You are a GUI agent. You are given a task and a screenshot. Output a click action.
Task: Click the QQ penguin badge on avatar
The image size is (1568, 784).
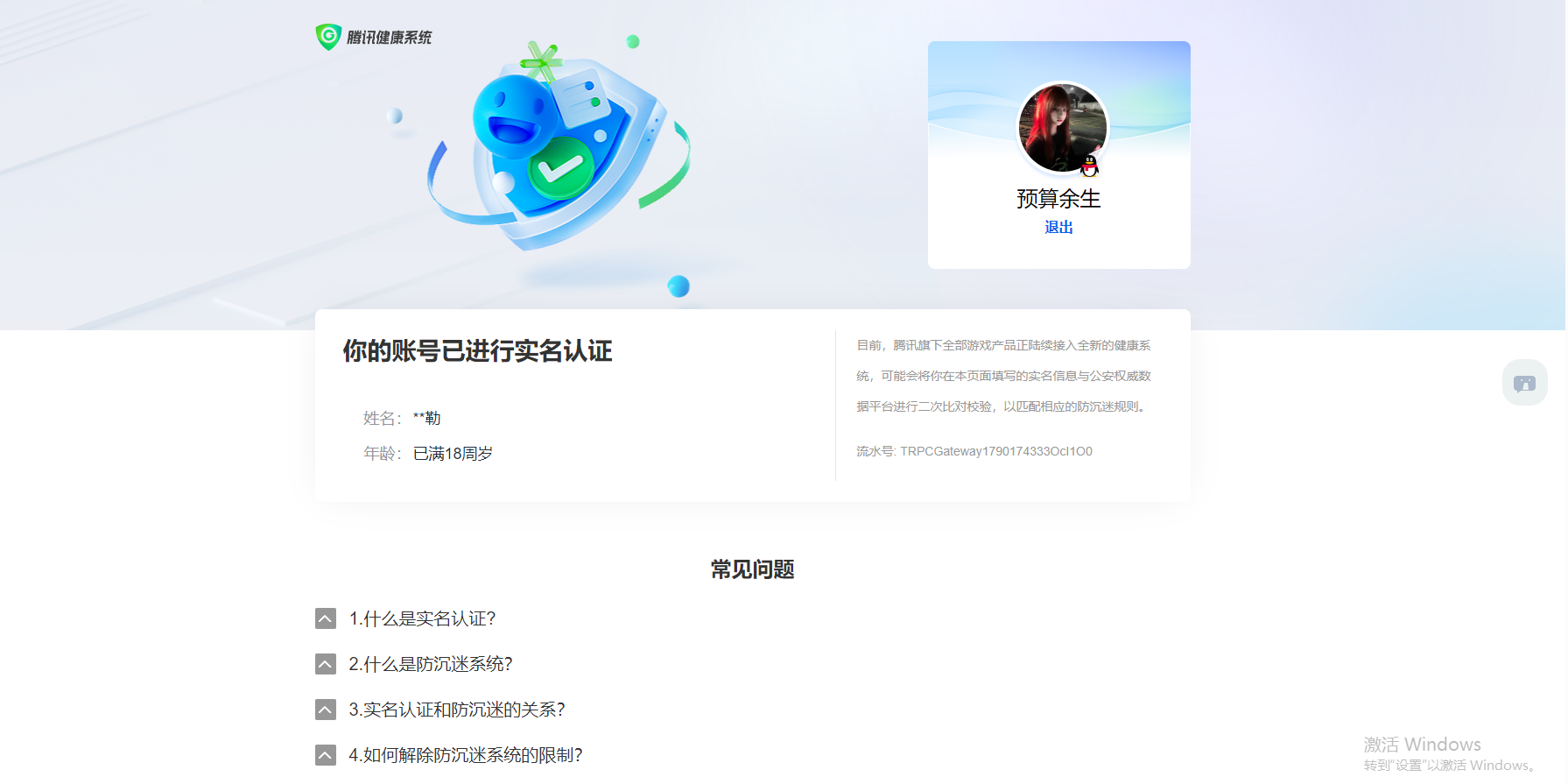click(1090, 165)
